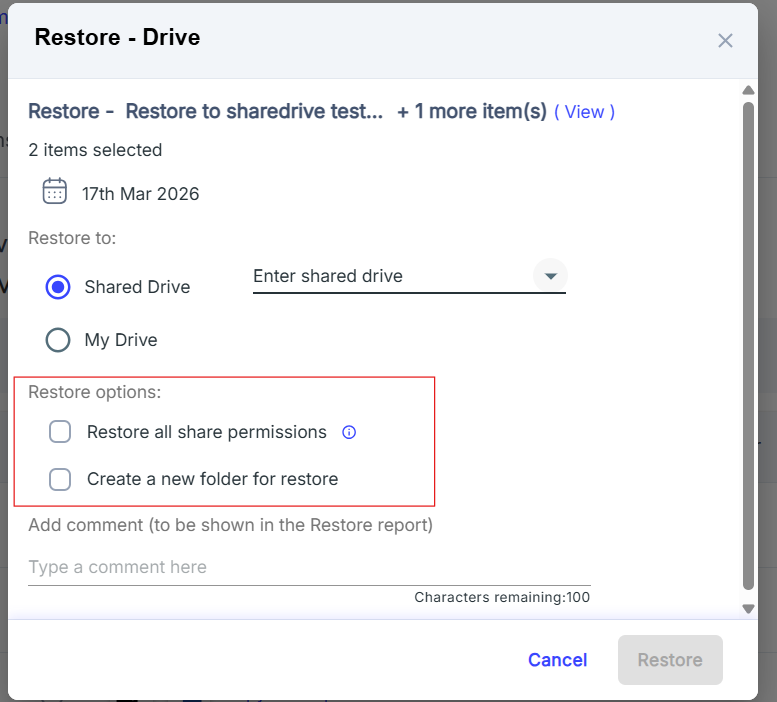Focus the Type a comment here field
This screenshot has width=777, height=702.
click(308, 567)
